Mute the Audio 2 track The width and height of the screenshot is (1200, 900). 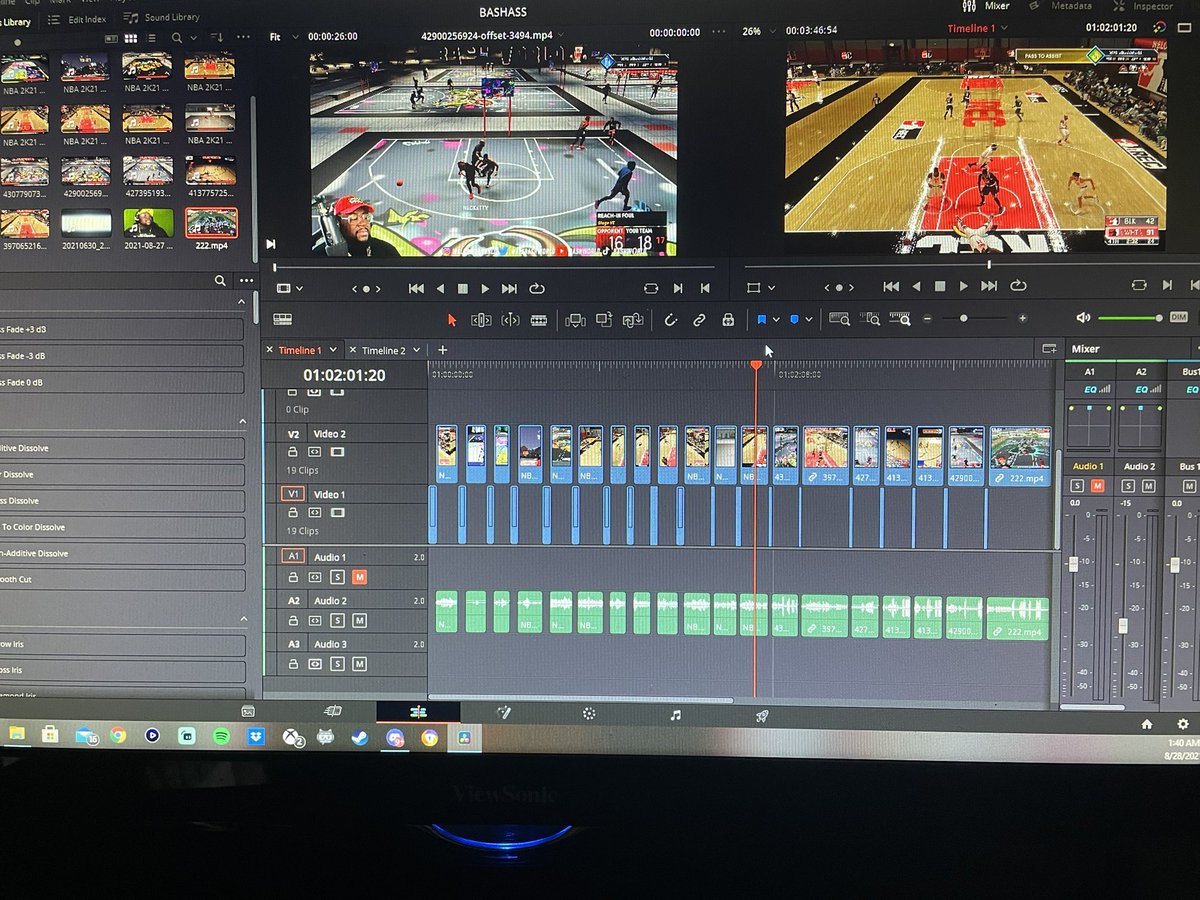click(360, 621)
